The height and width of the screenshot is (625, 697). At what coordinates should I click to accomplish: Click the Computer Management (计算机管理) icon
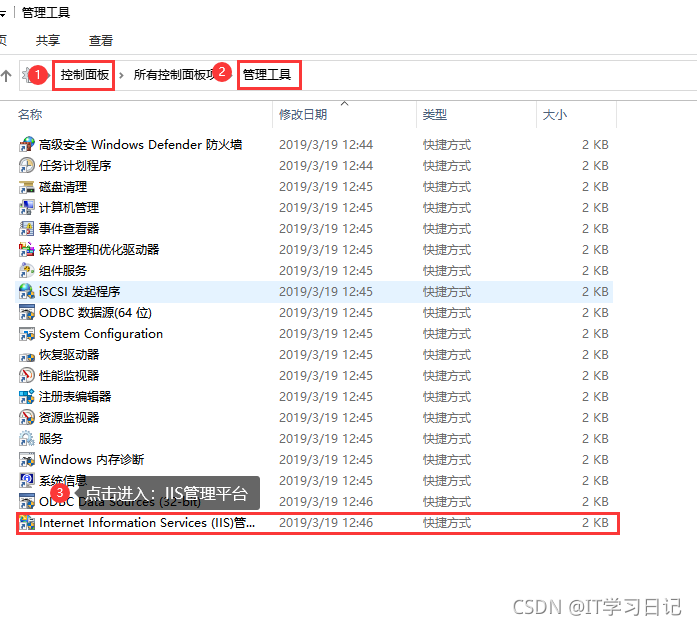27,208
